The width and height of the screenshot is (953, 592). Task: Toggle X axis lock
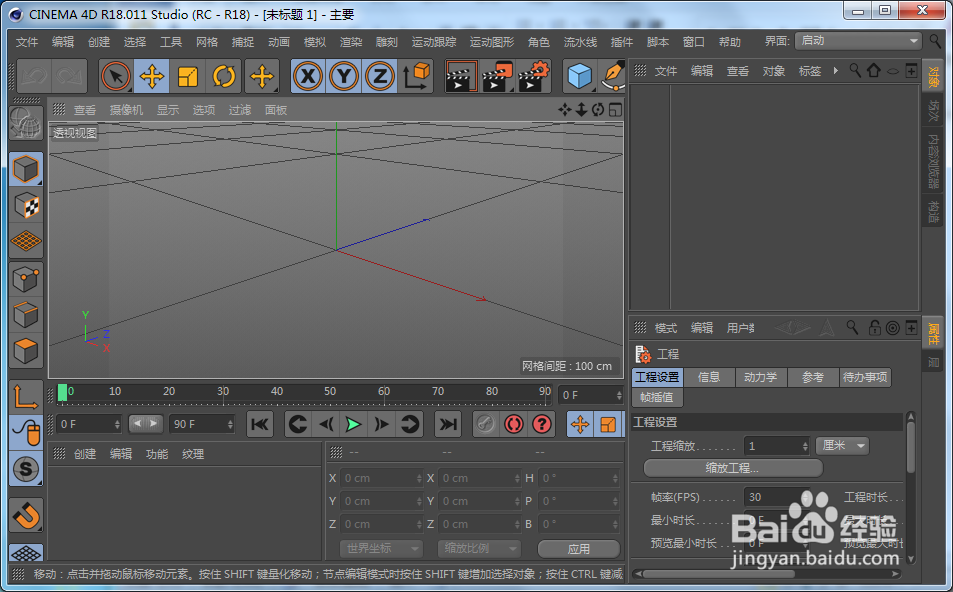(x=308, y=77)
